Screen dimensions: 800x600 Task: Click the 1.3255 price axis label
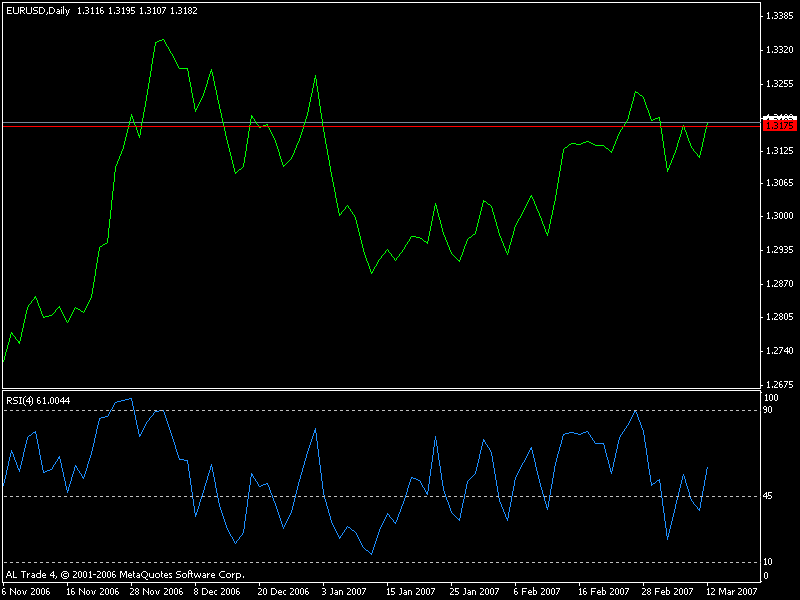(x=779, y=83)
